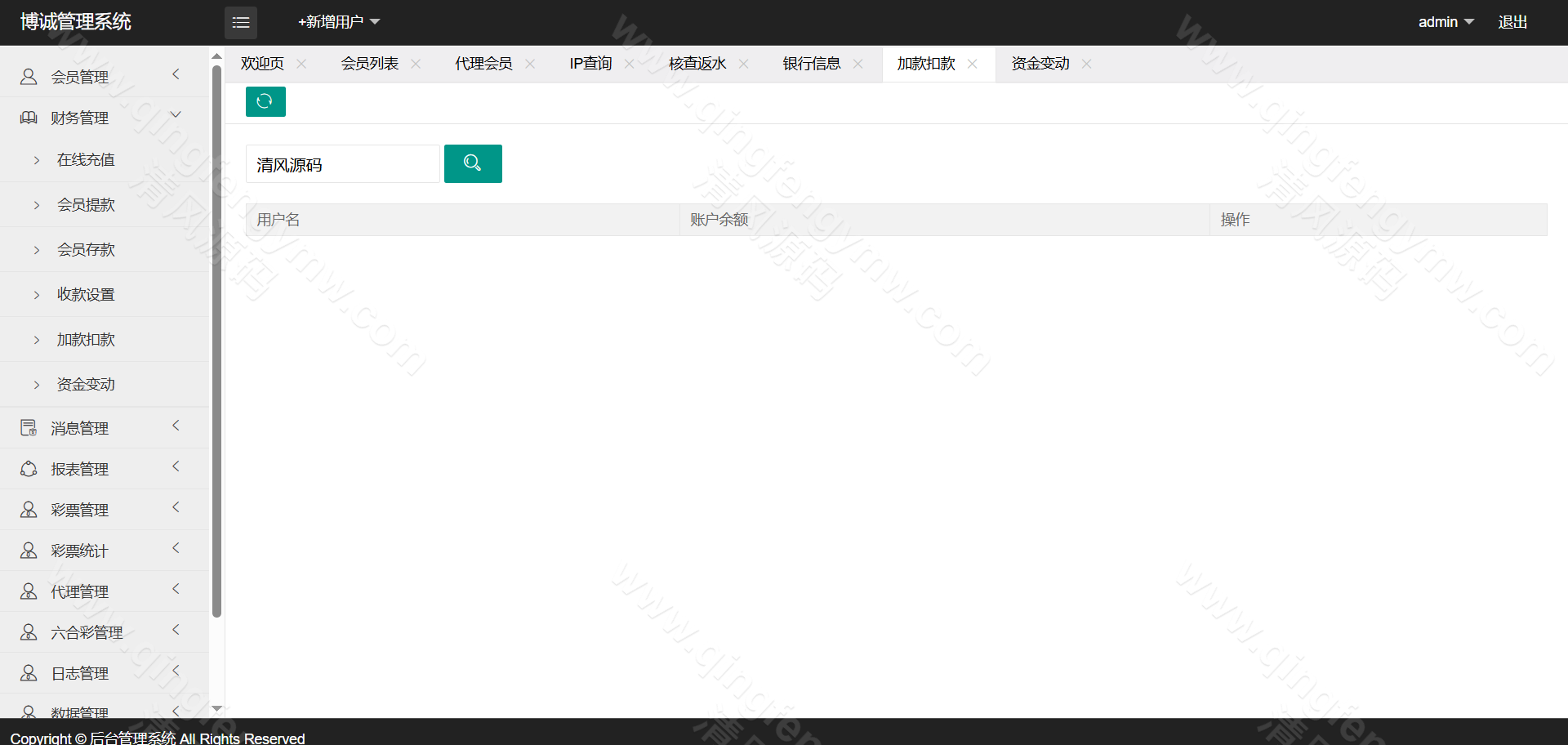
Task: Close the IP查询 tab
Action: (x=629, y=64)
